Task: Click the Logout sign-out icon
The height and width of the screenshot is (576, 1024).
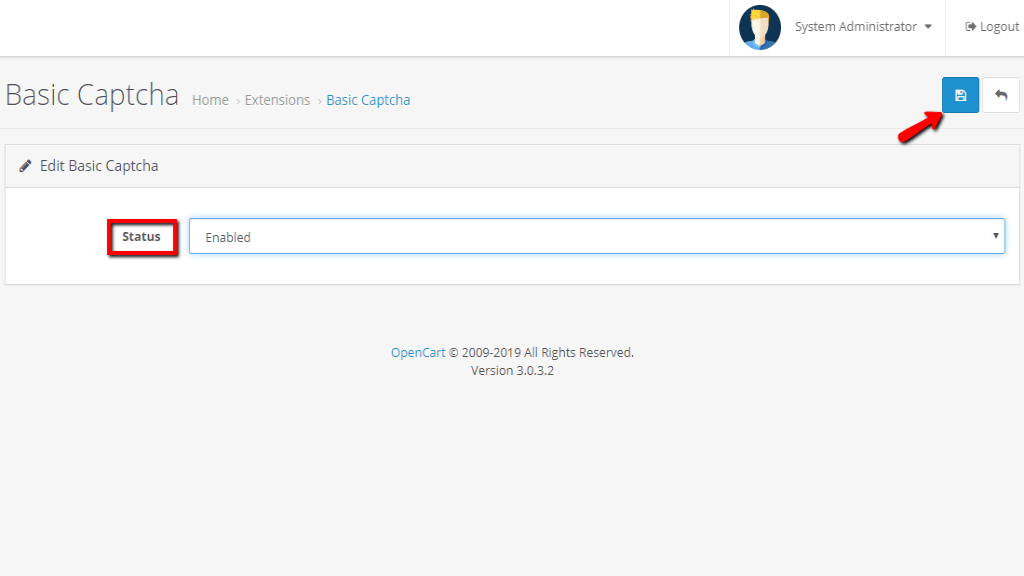Action: coord(970,27)
